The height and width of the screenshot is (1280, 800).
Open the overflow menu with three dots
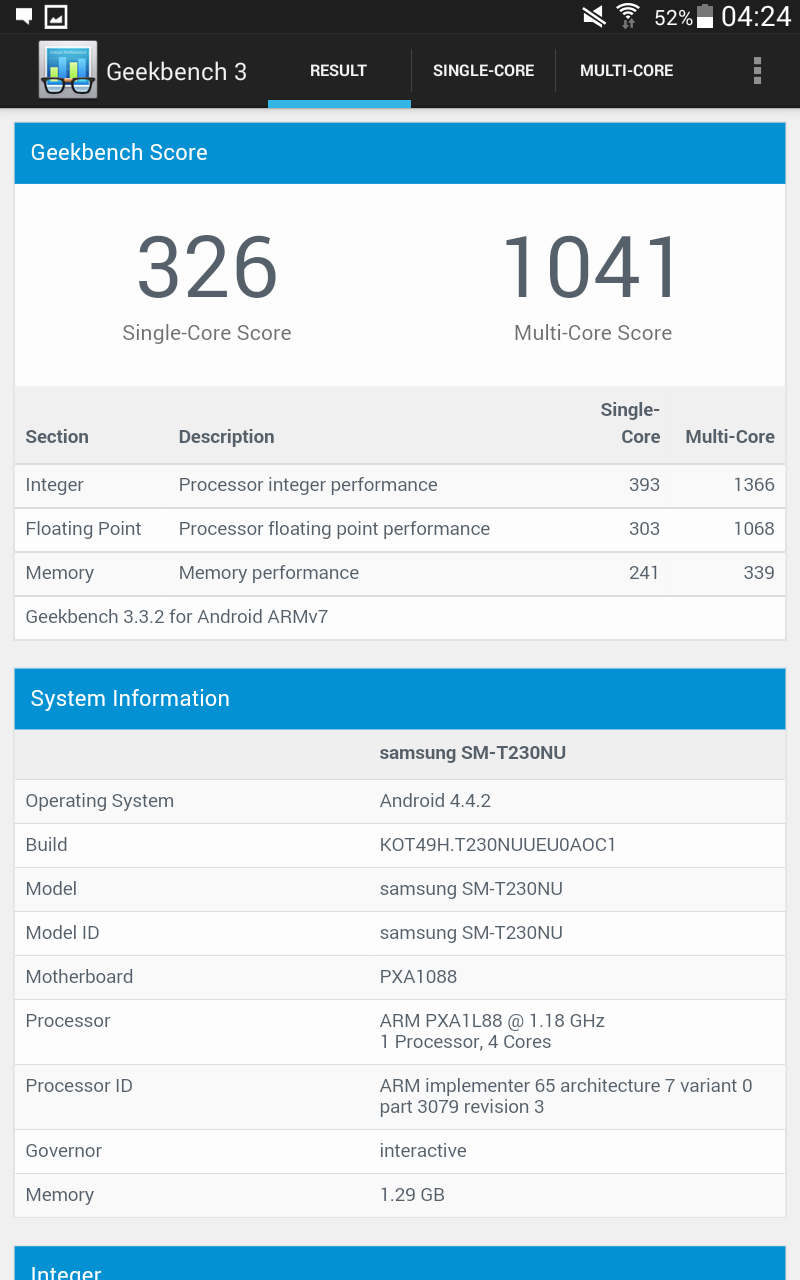[x=757, y=70]
